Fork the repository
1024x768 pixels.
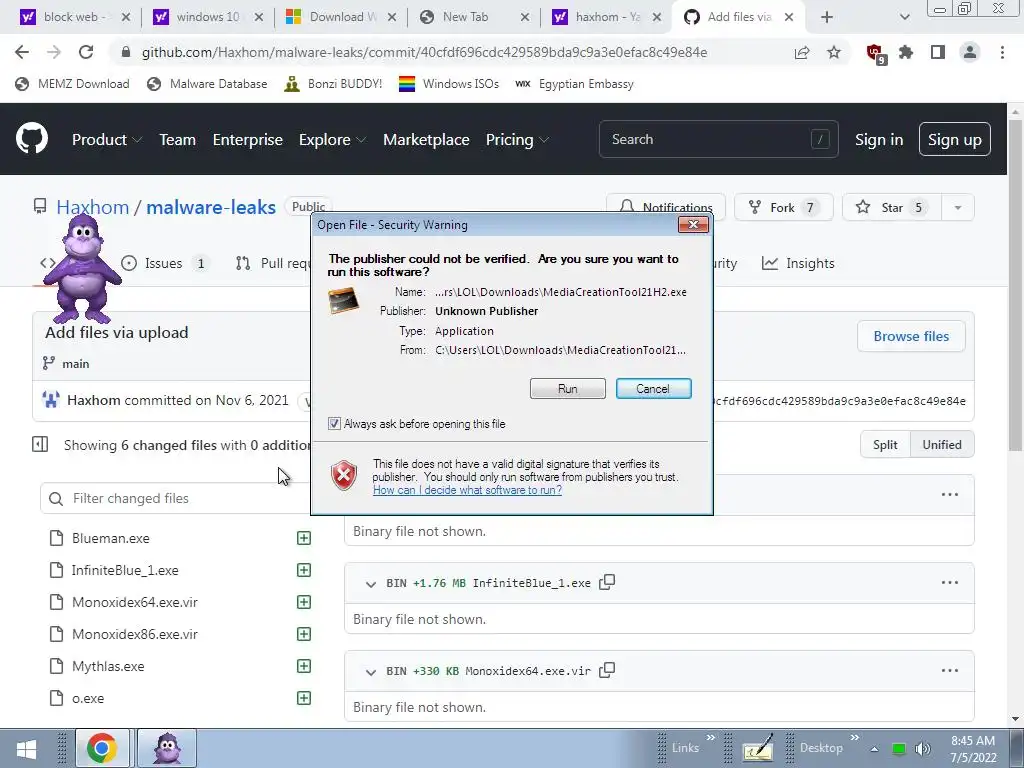pos(783,208)
